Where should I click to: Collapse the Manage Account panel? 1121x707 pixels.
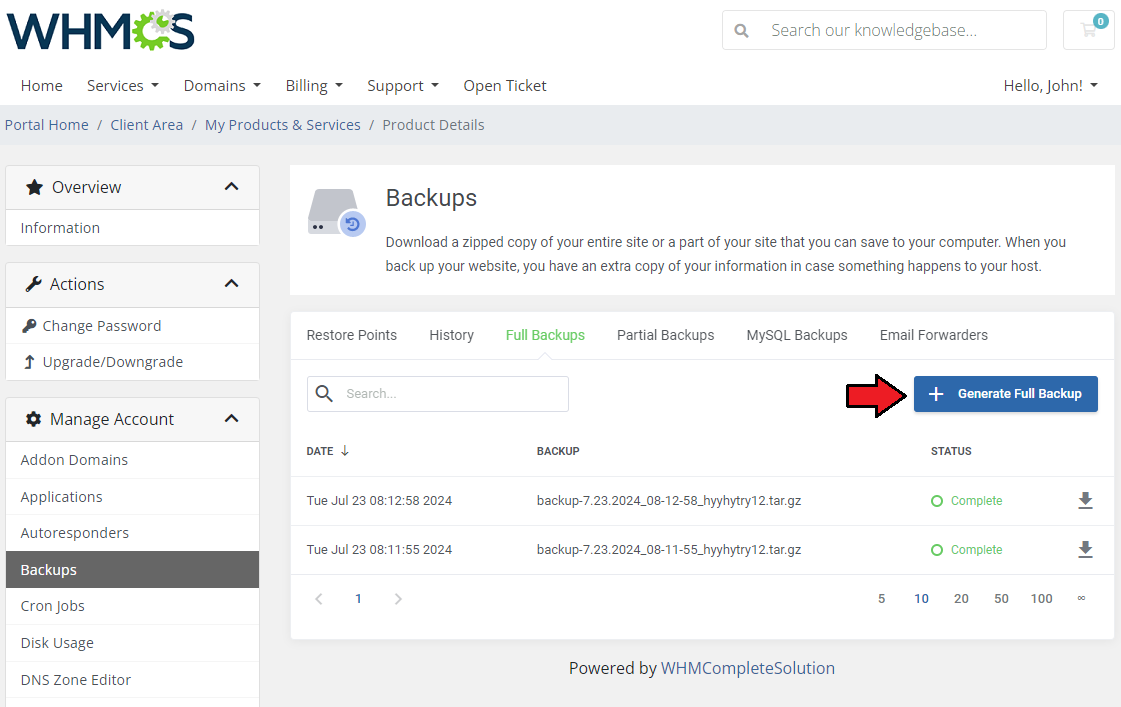point(231,418)
